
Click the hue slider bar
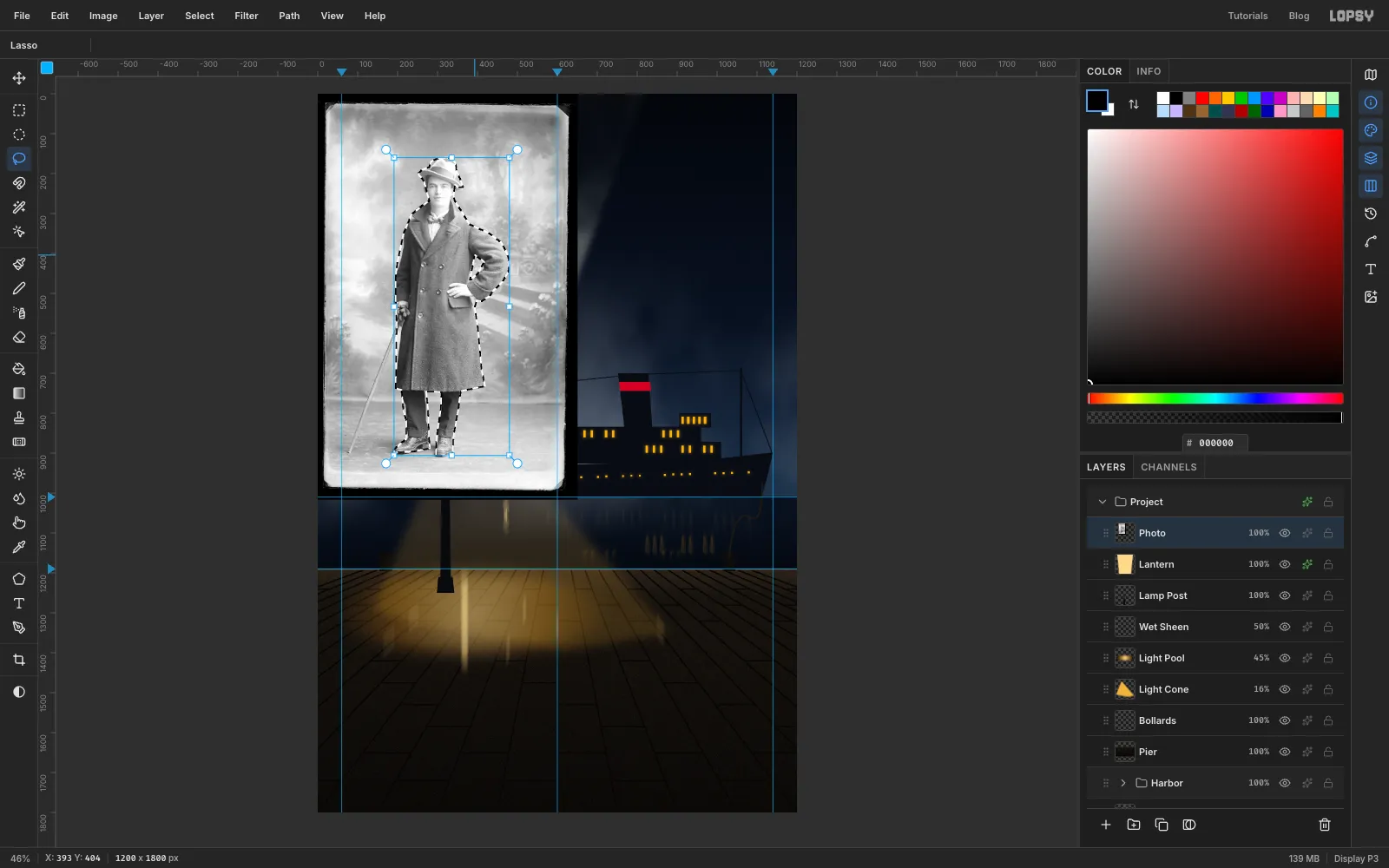pyautogui.click(x=1215, y=398)
